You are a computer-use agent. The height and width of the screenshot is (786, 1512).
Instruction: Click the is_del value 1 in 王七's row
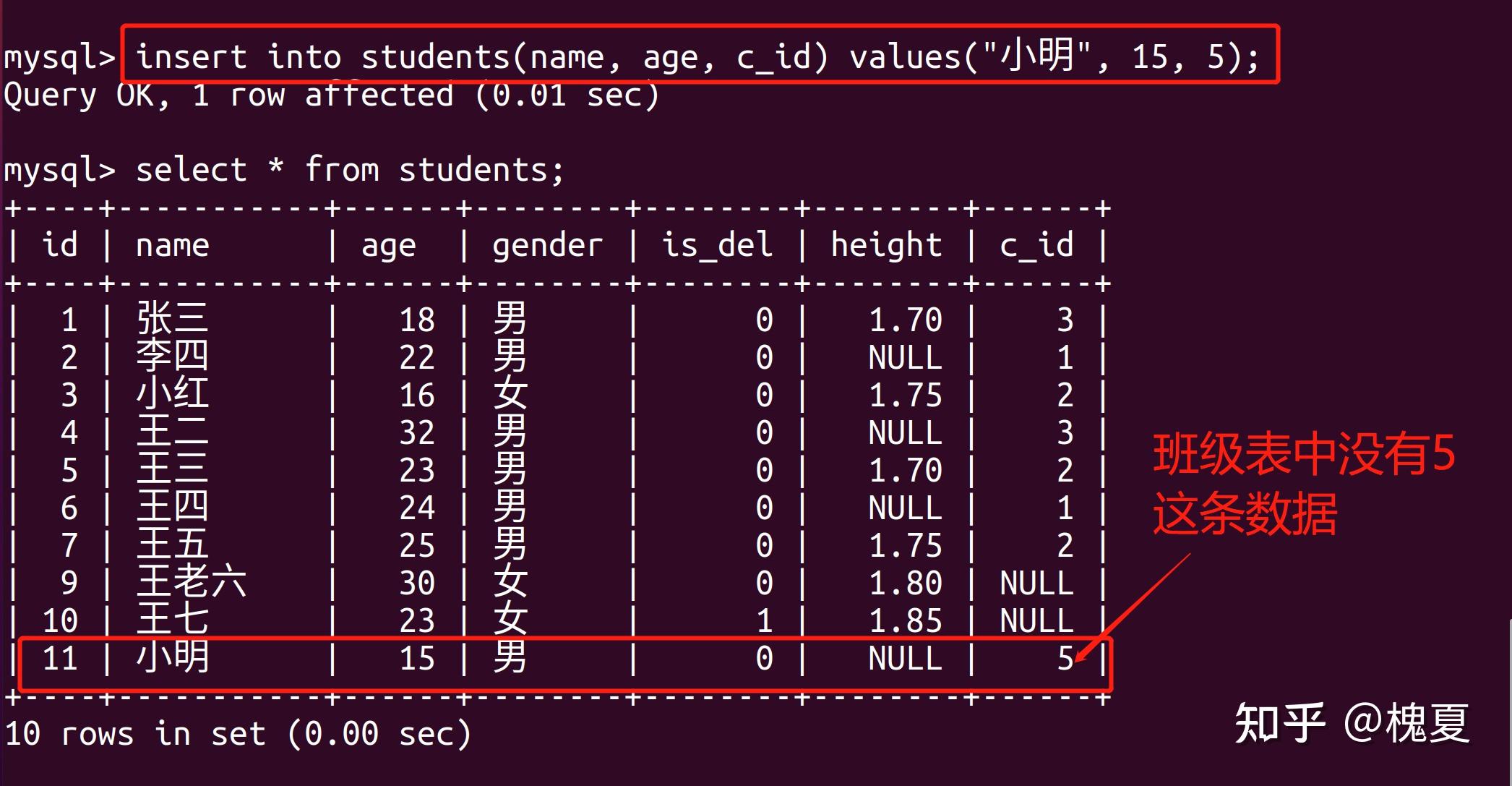(764, 620)
